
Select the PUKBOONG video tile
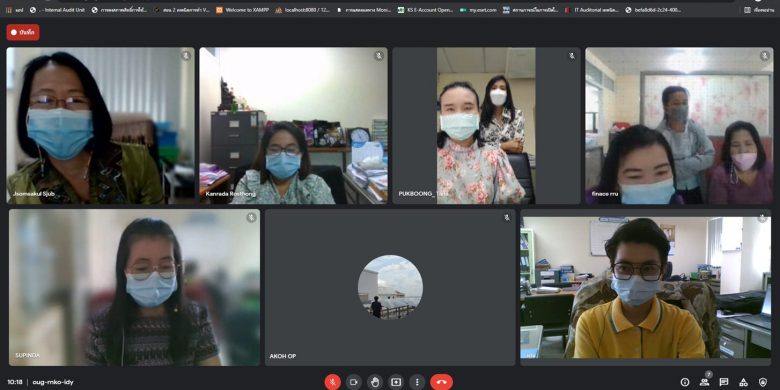point(487,125)
